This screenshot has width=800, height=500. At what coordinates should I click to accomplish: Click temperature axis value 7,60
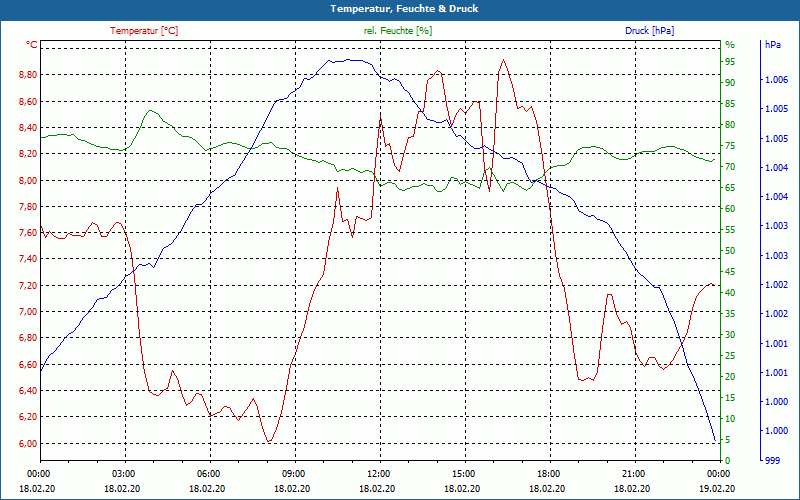28,233
